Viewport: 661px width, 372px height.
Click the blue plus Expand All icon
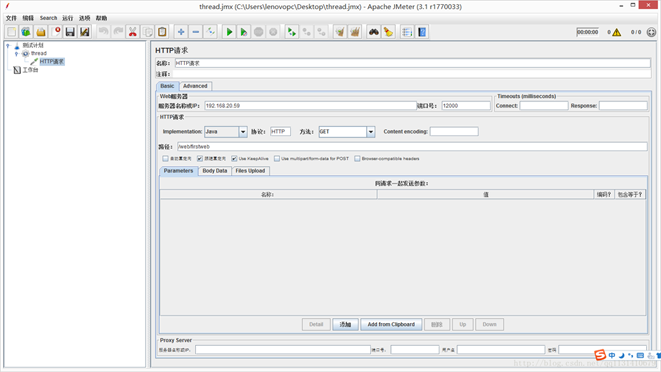pyautogui.click(x=181, y=32)
